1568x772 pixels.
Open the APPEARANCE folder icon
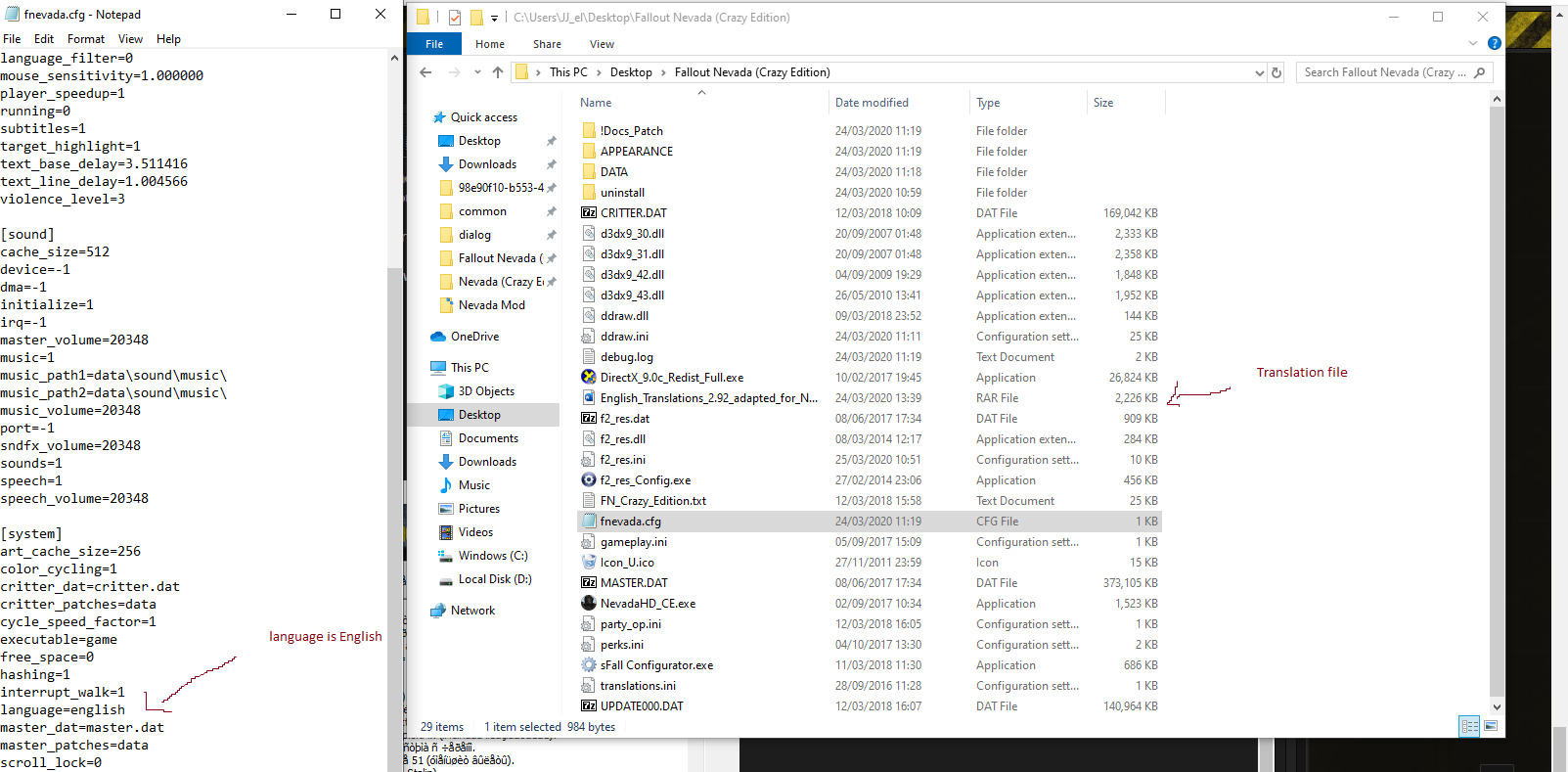pos(589,151)
